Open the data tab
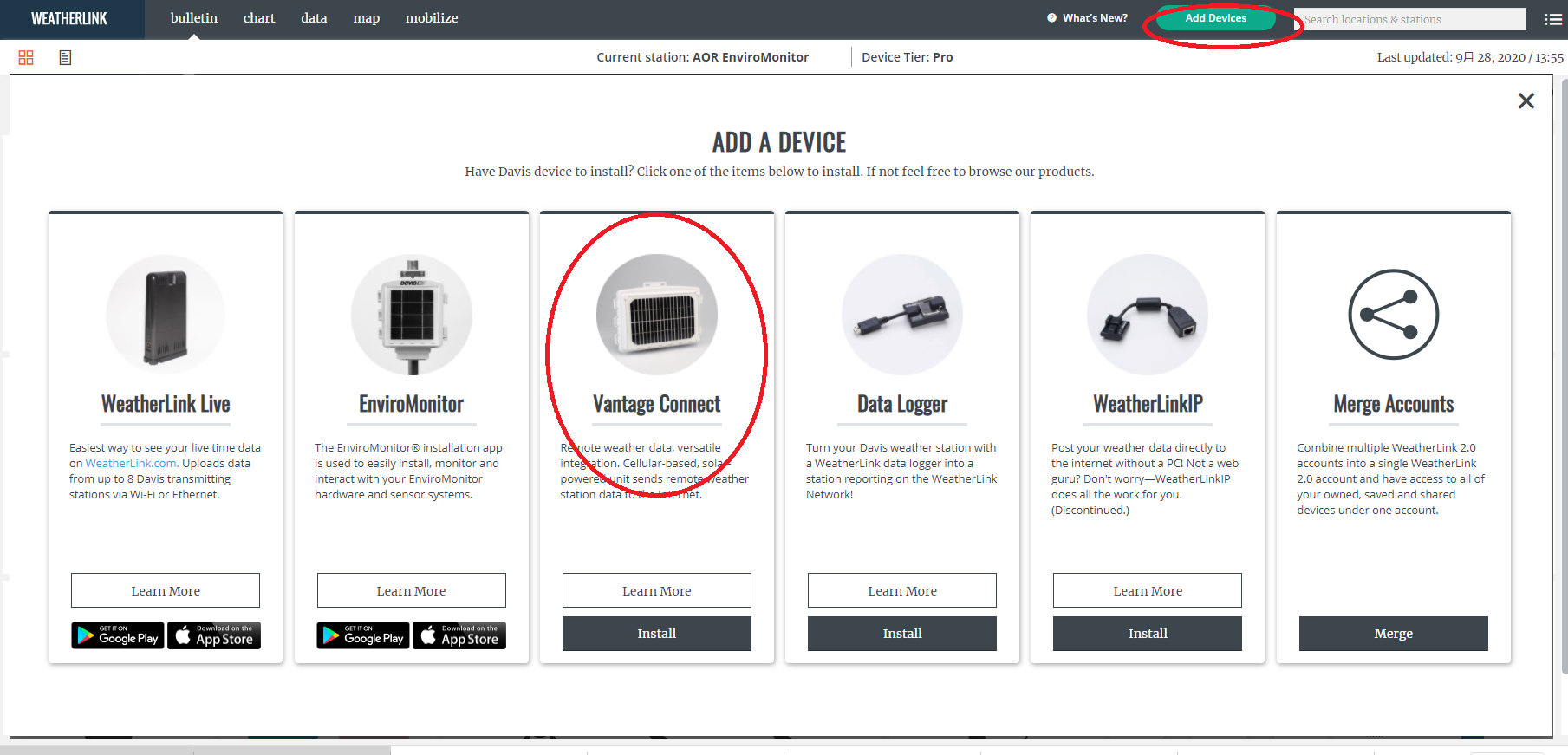 tap(314, 18)
